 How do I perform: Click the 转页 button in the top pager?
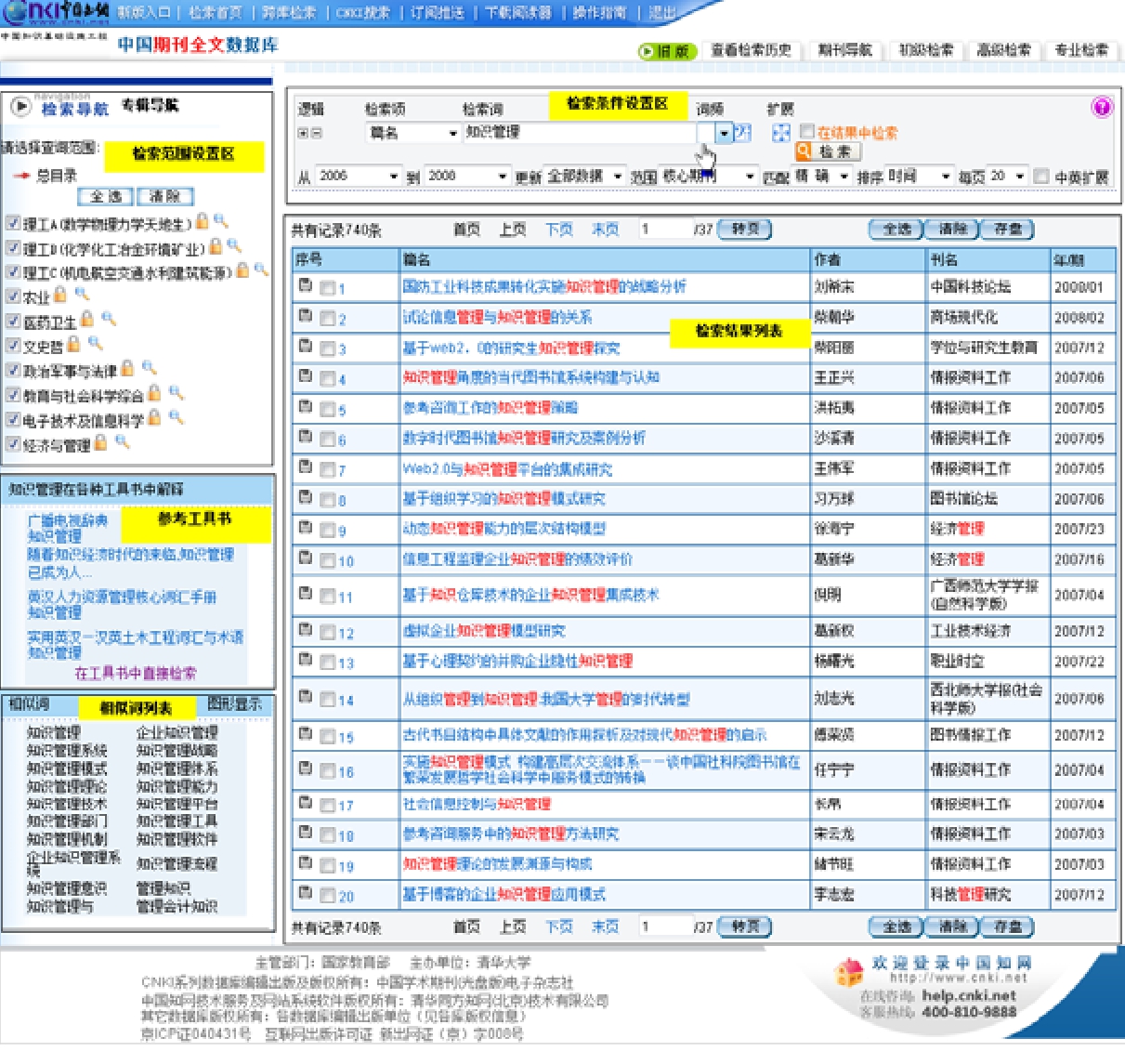tap(745, 229)
